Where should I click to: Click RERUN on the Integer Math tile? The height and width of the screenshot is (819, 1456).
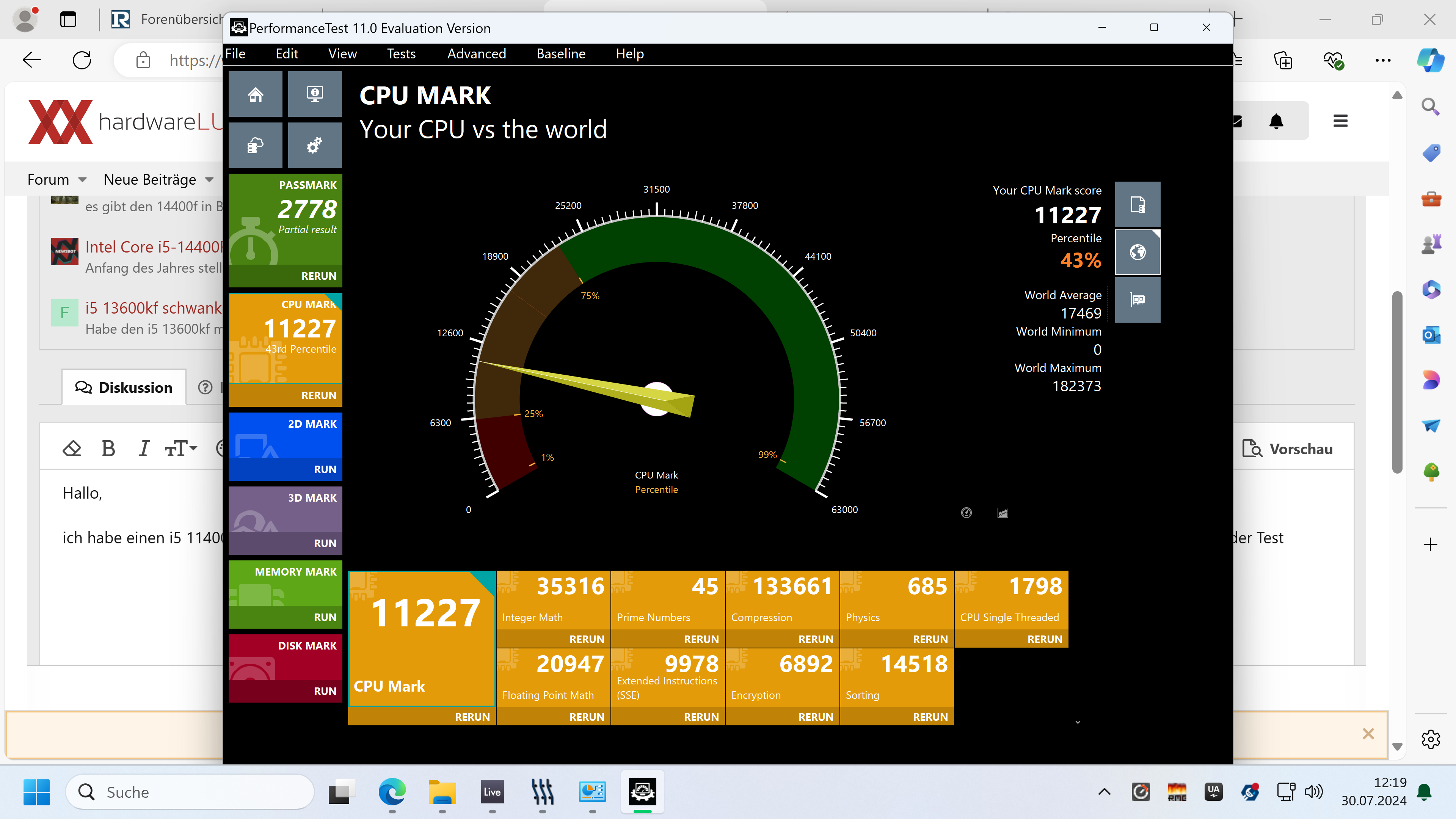[x=587, y=639]
